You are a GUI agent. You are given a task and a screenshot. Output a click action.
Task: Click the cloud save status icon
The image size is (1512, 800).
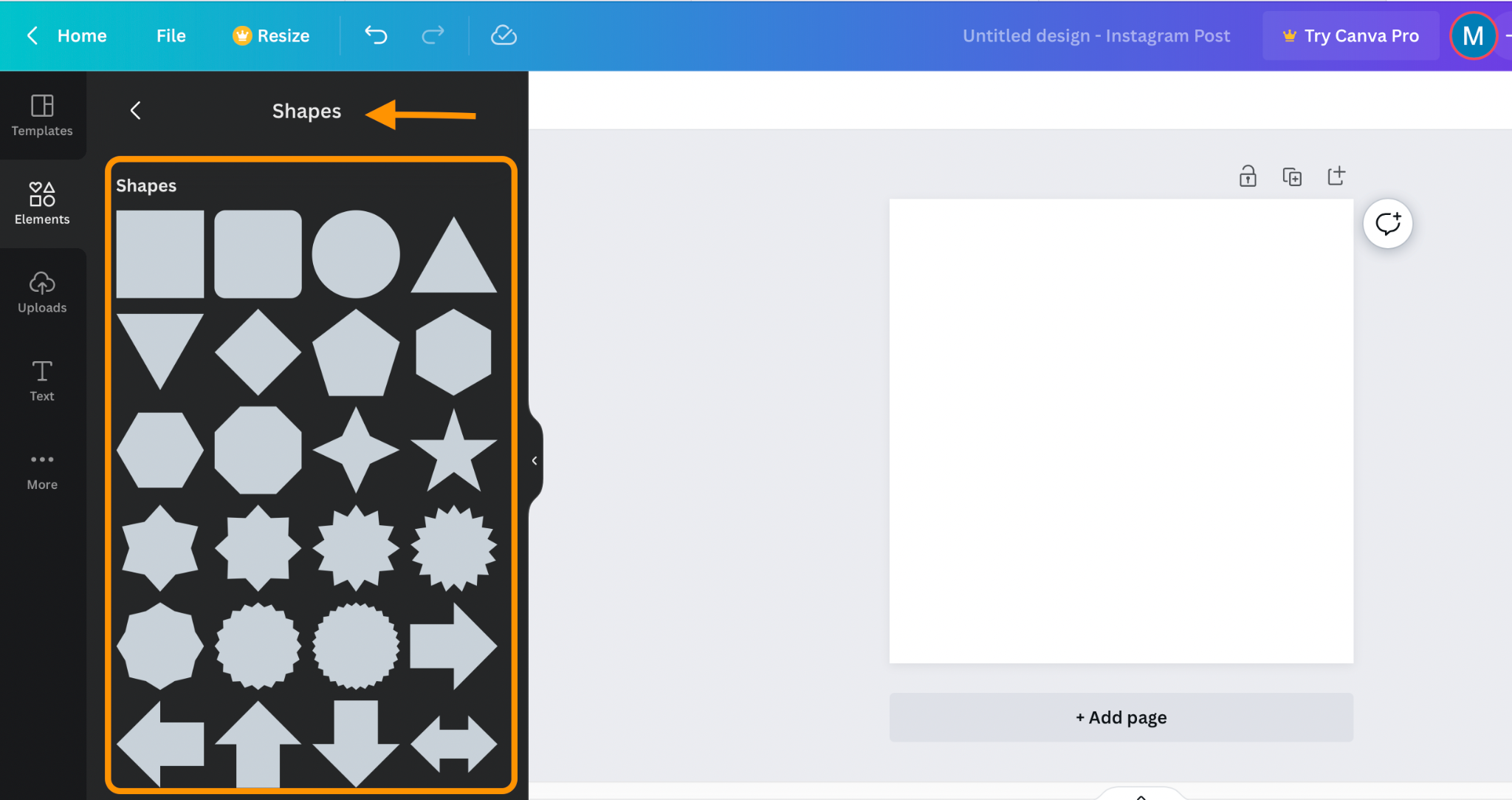coord(503,35)
